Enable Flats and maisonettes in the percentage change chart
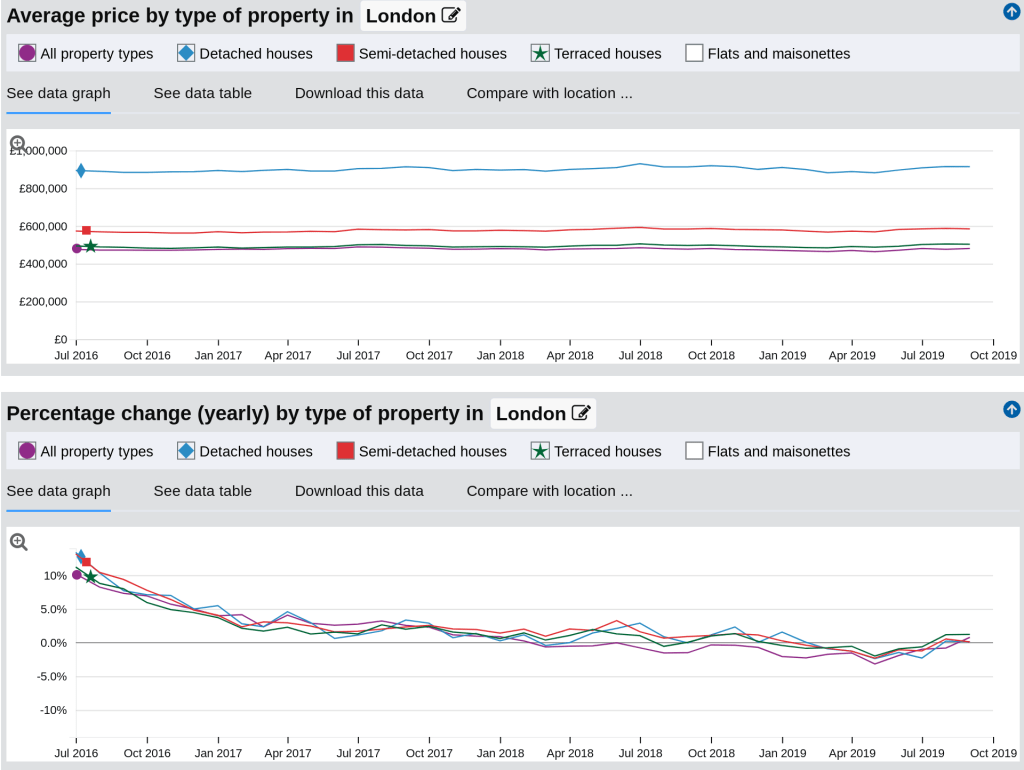This screenshot has height=770, width=1024. pyautogui.click(x=694, y=451)
